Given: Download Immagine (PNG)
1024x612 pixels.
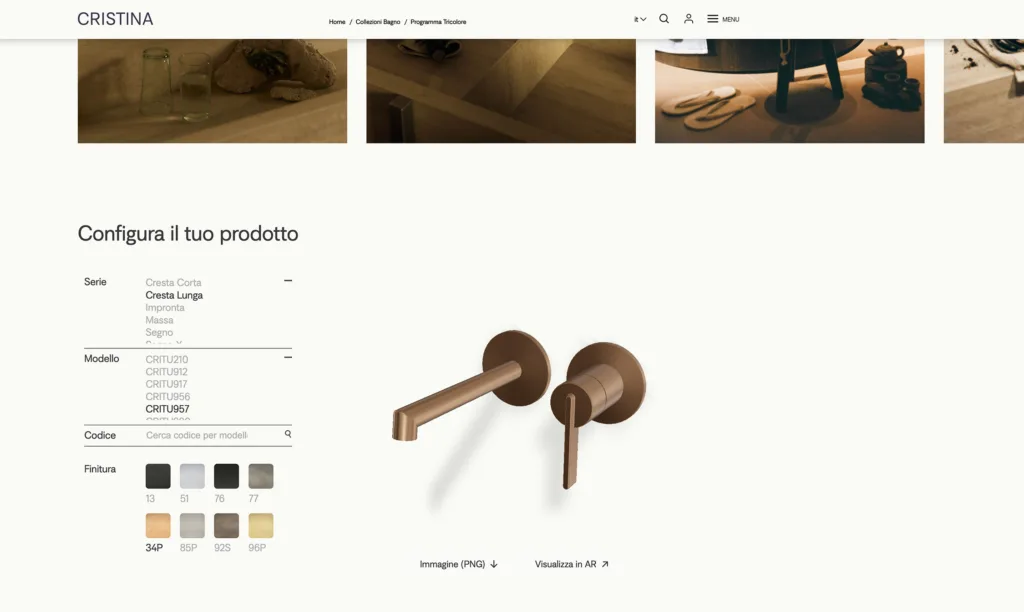Looking at the screenshot, I should pyautogui.click(x=458, y=564).
